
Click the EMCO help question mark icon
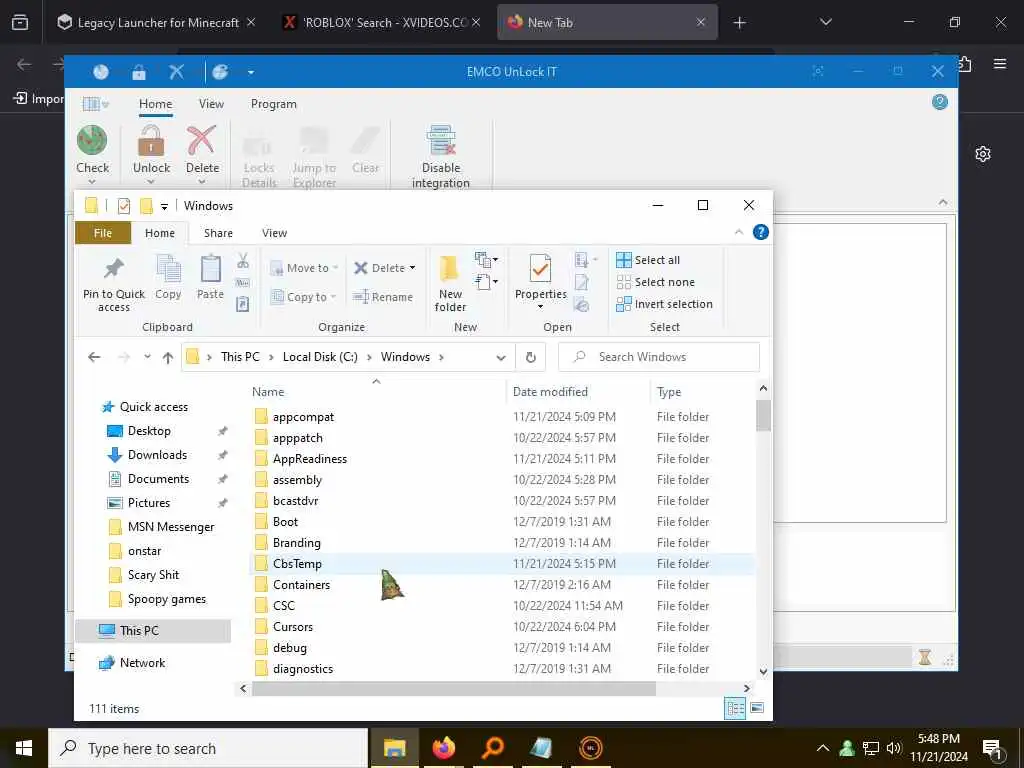pyautogui.click(x=940, y=102)
